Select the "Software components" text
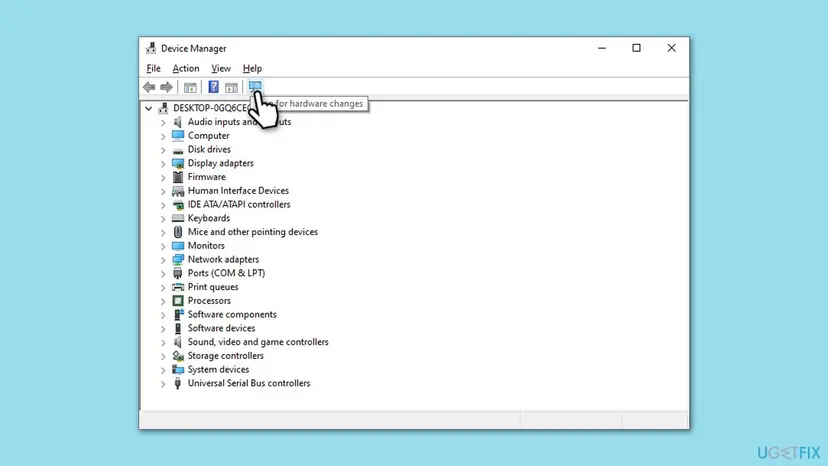Screen dimensions: 828x466 pos(232,314)
